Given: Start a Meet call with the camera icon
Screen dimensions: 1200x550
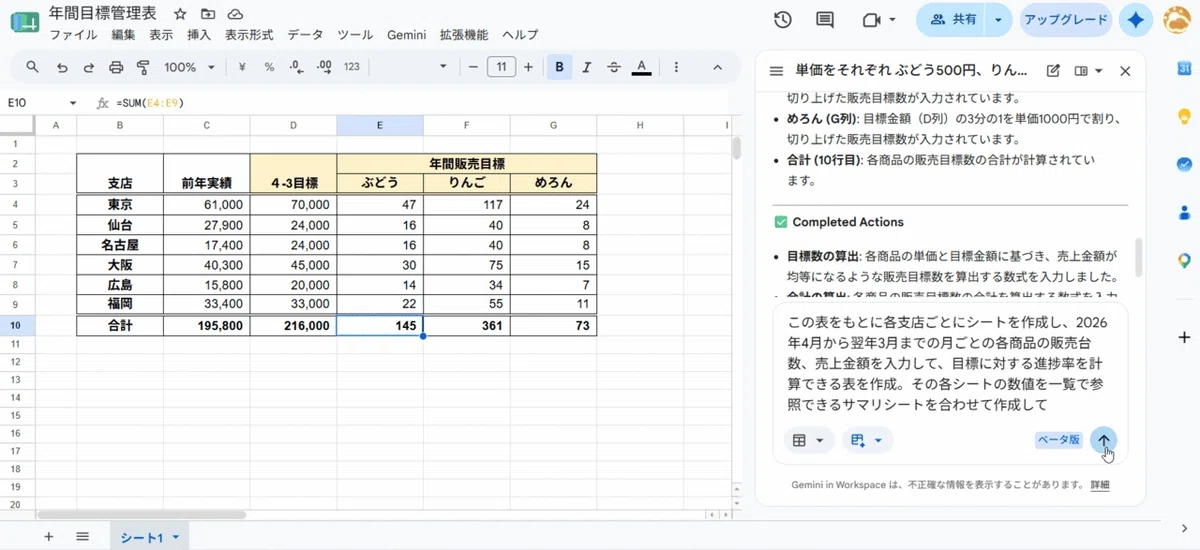Looking at the screenshot, I should click(x=870, y=19).
